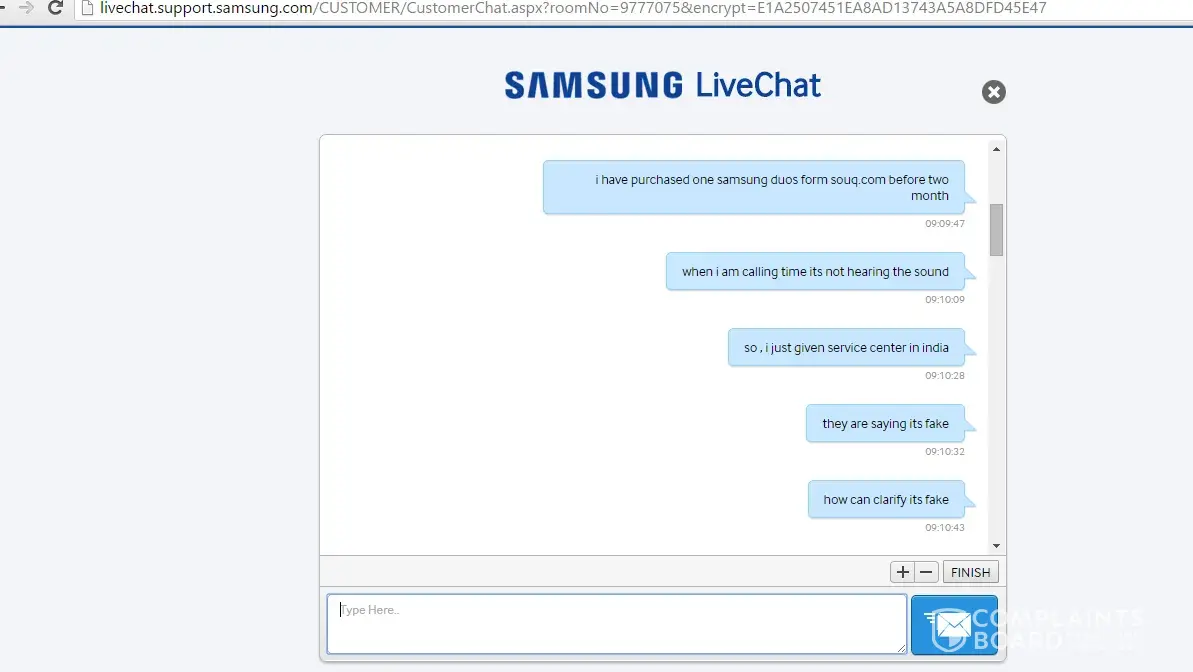Click the FINISH button to end chat
The image size is (1193, 672).
tap(970, 572)
